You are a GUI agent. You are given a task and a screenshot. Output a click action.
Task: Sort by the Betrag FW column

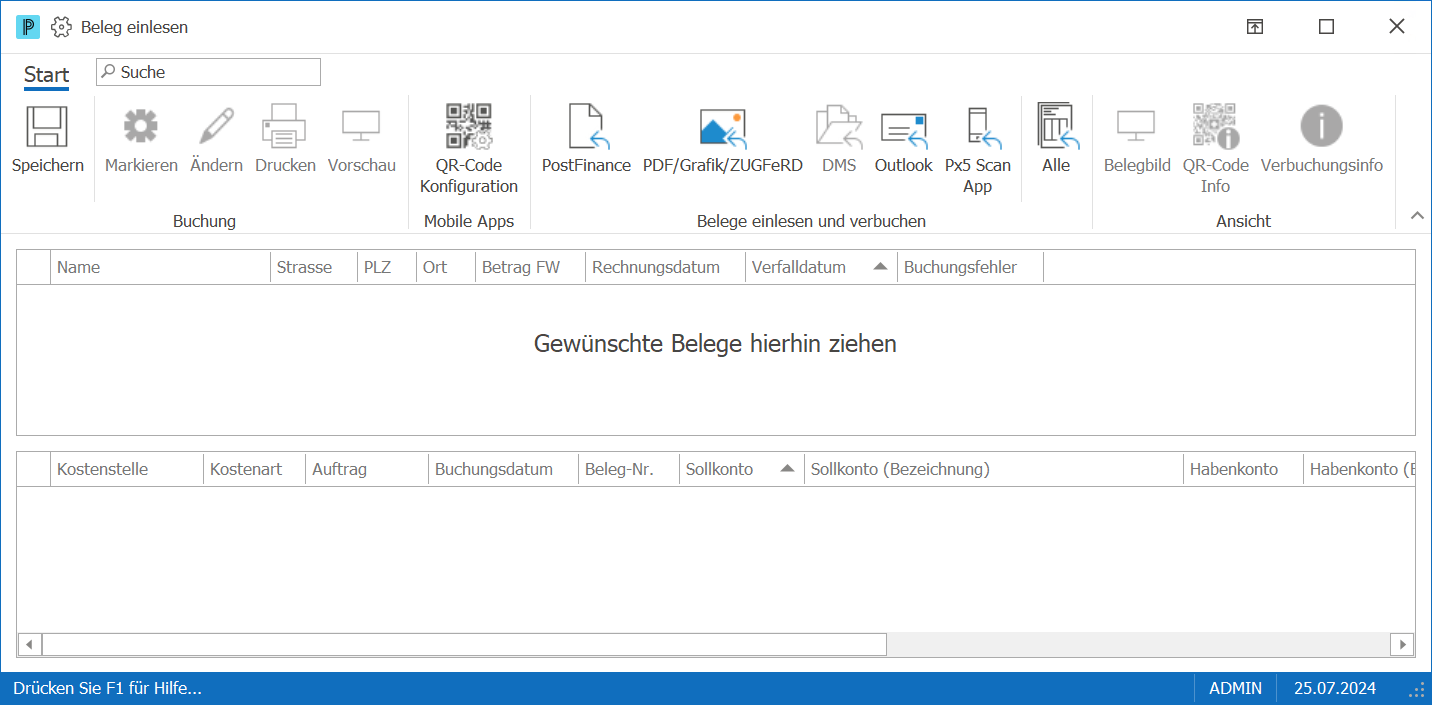pyautogui.click(x=530, y=267)
